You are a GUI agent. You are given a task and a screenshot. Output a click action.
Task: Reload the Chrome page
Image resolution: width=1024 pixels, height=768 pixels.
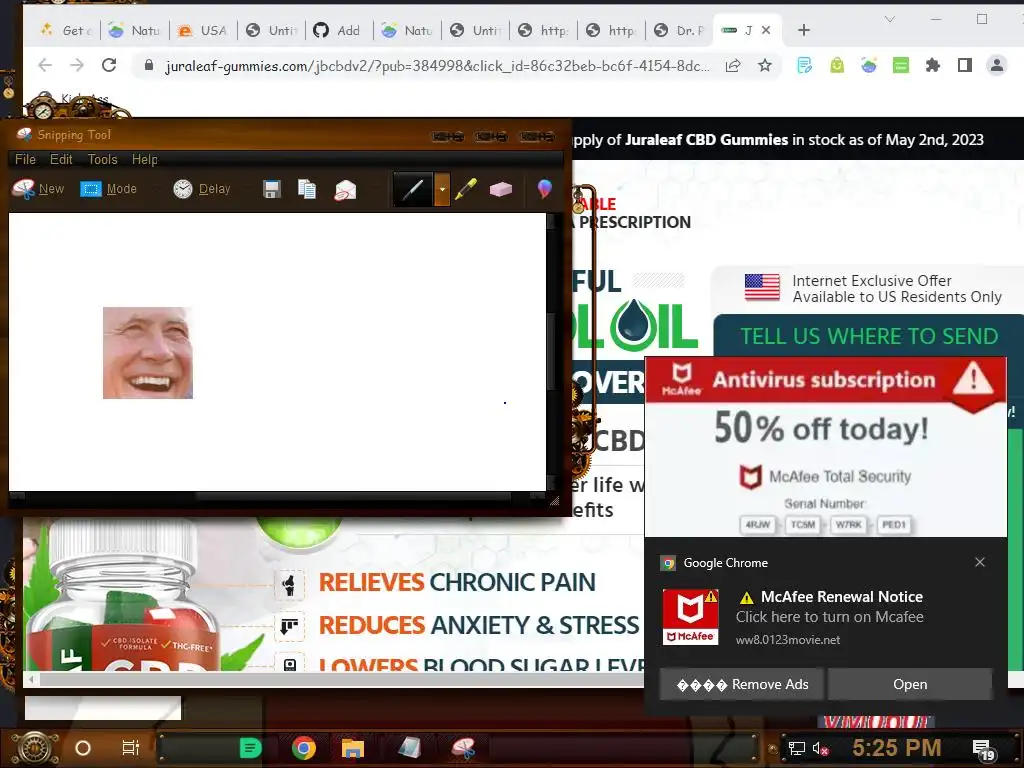[x=109, y=65]
